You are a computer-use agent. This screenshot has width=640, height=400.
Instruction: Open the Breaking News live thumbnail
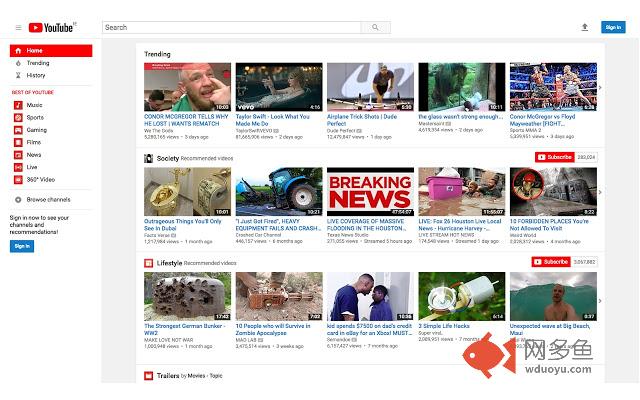[370, 191]
